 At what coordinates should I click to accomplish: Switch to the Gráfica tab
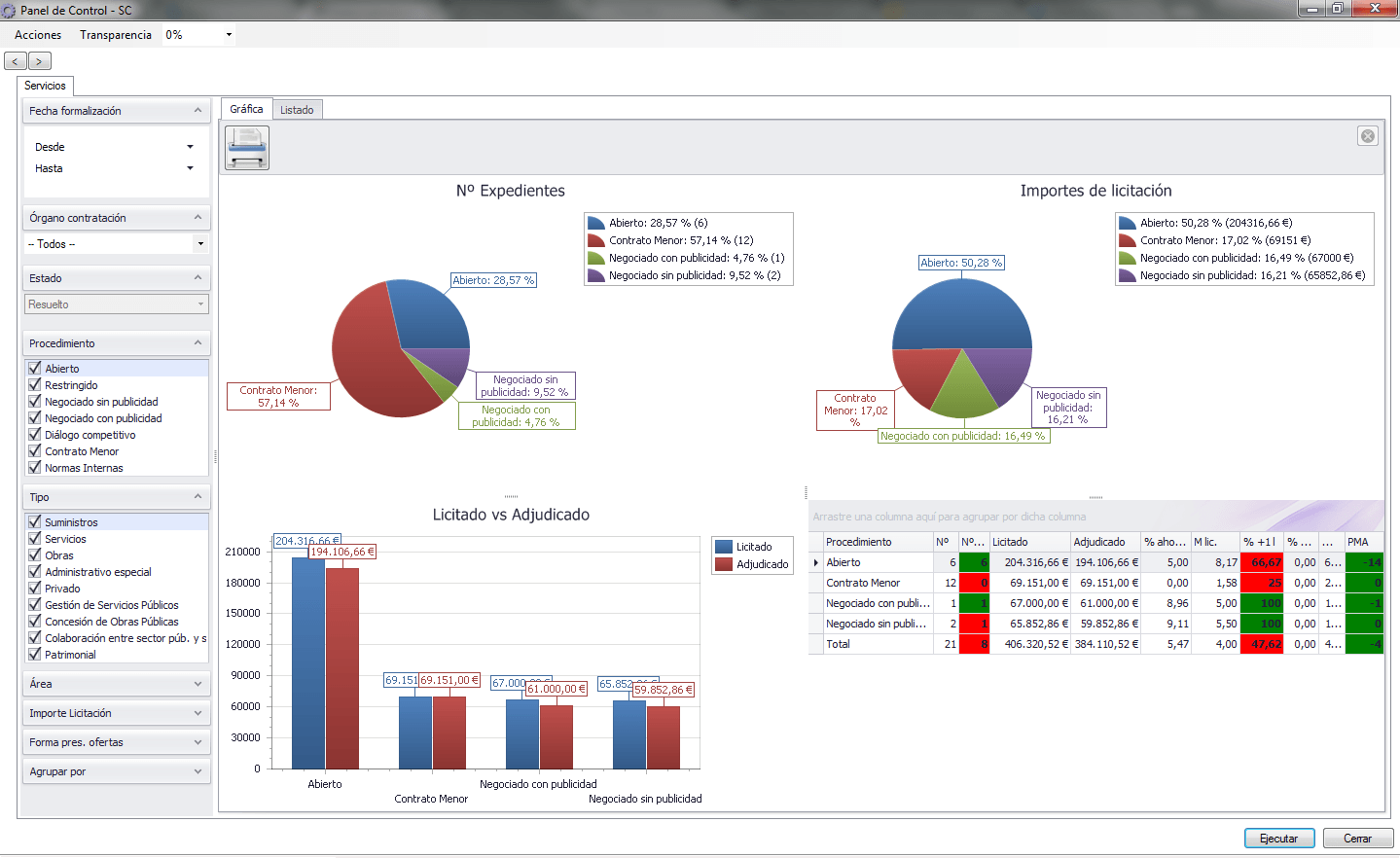[246, 109]
